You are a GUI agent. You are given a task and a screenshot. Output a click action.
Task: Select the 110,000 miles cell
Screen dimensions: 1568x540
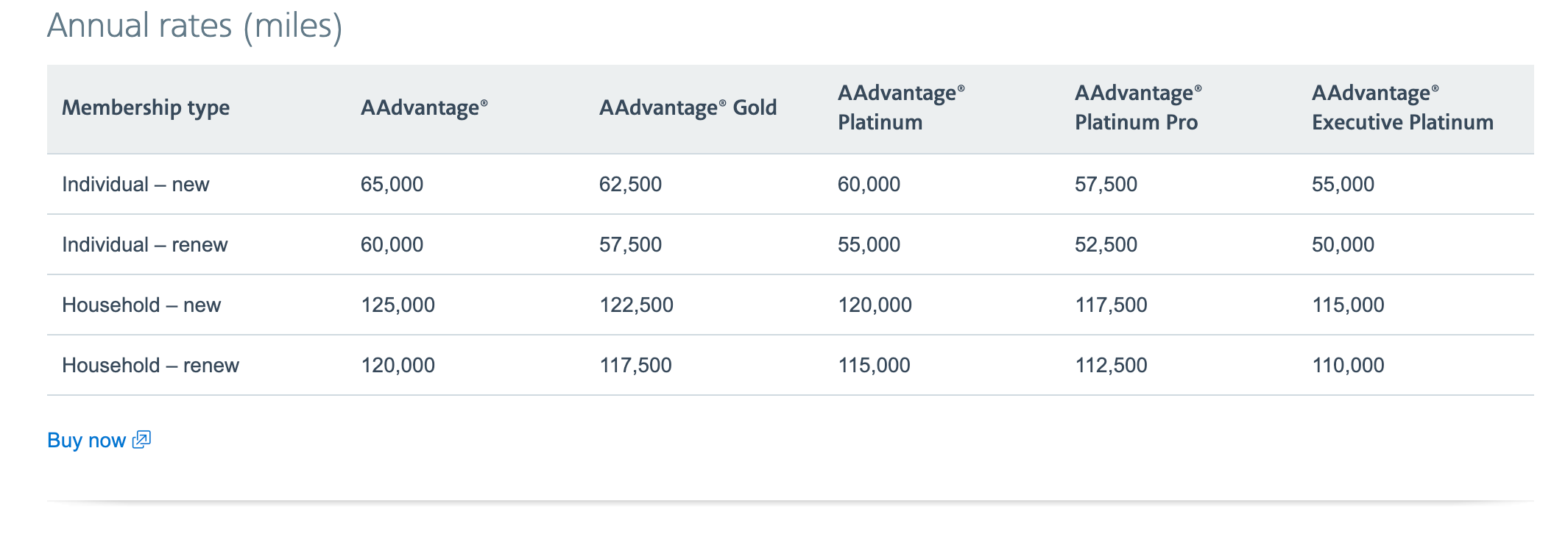[x=1348, y=365]
